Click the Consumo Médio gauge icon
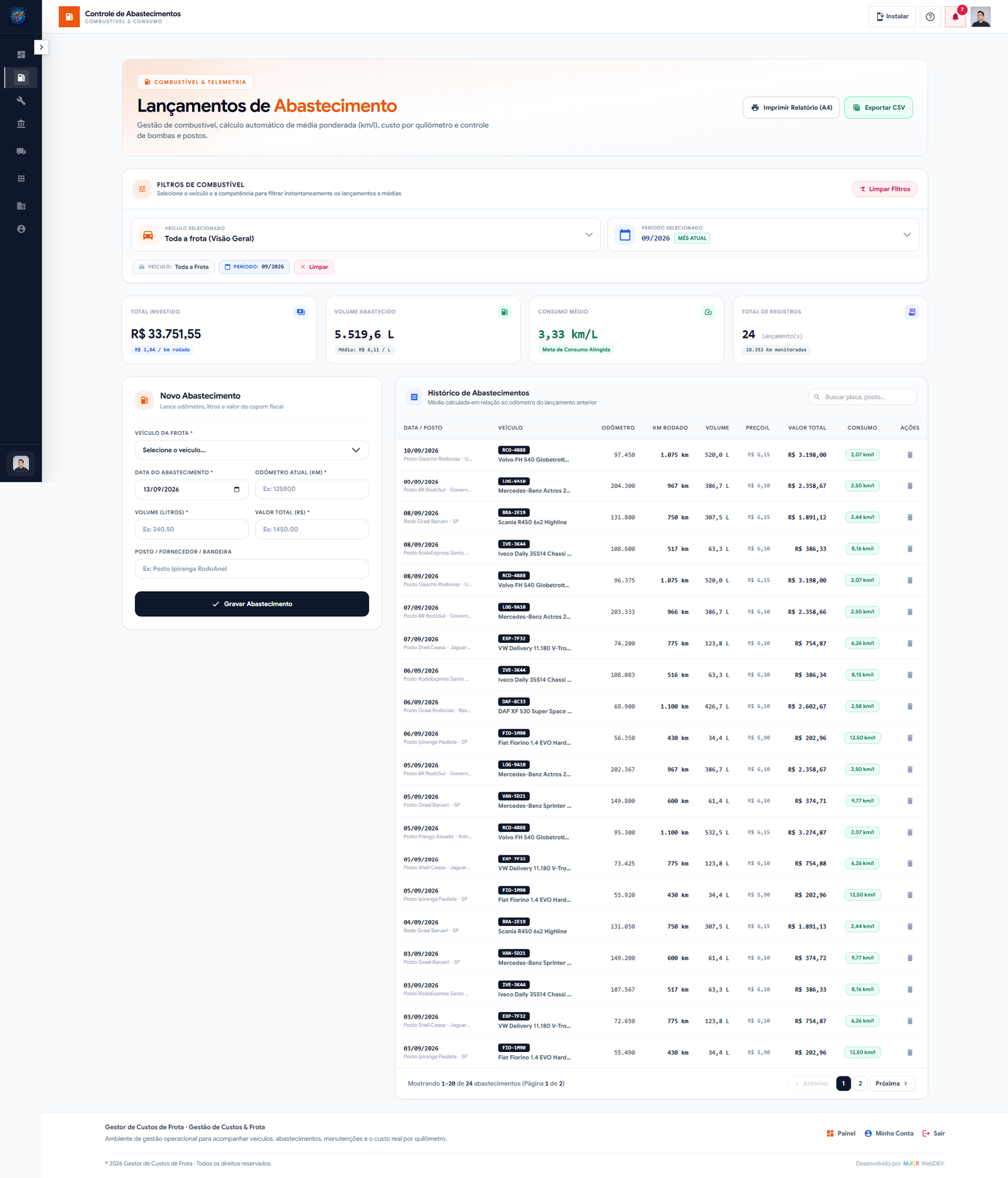Viewport: 1008px width, 1178px height. tap(708, 312)
